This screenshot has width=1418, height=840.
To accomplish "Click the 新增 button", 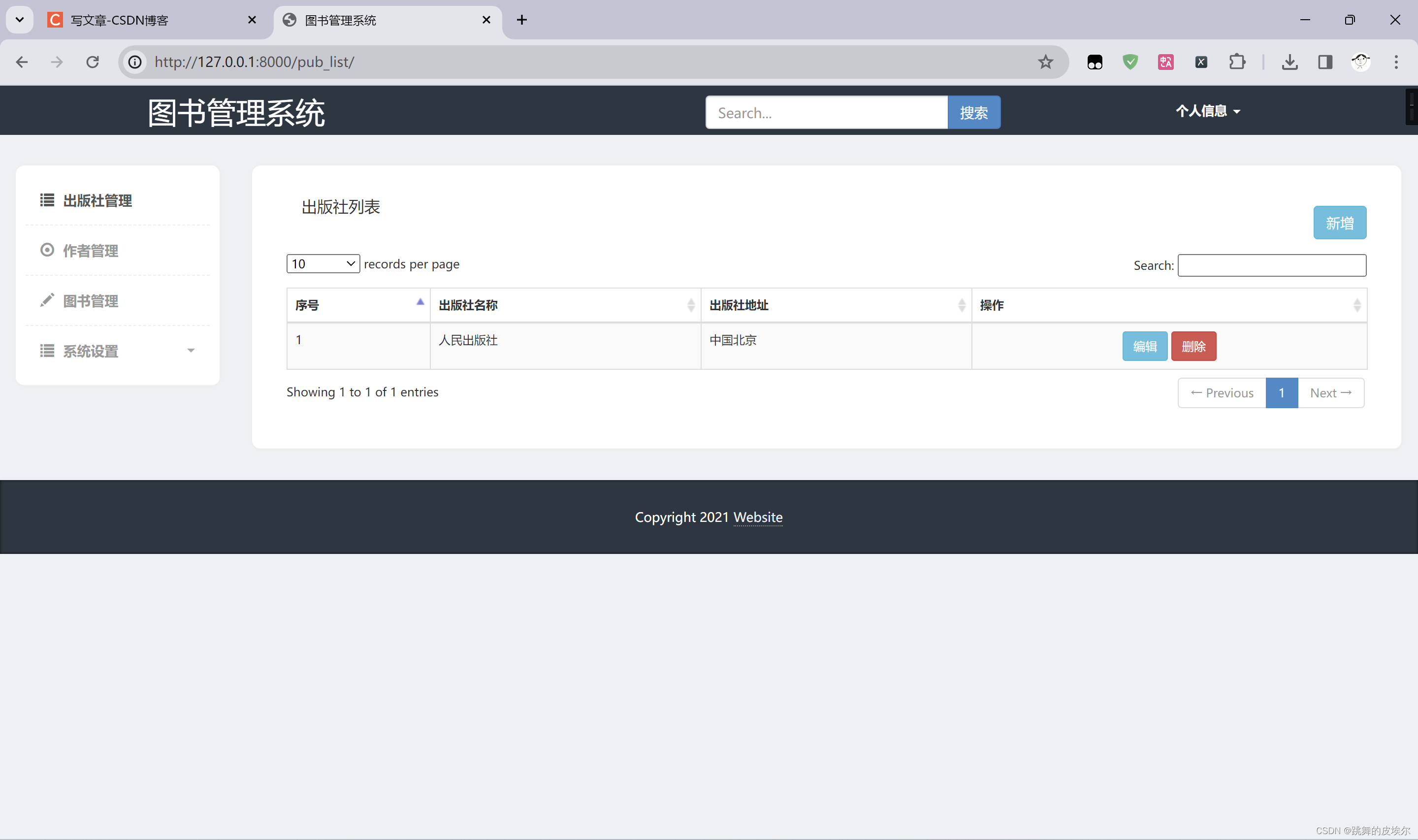I will 1339,223.
